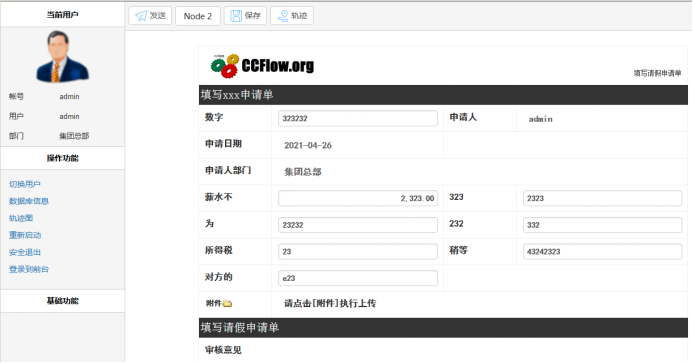Focus the 323 field containing 2323
Image resolution: width=693 pixels, height=363 pixels.
(602, 198)
